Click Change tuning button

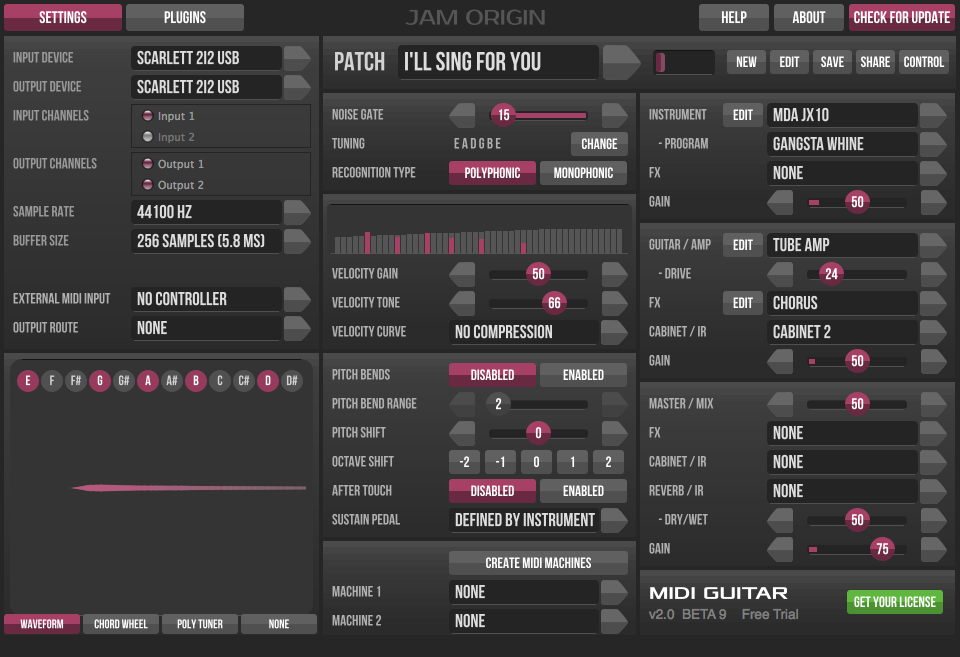click(599, 144)
